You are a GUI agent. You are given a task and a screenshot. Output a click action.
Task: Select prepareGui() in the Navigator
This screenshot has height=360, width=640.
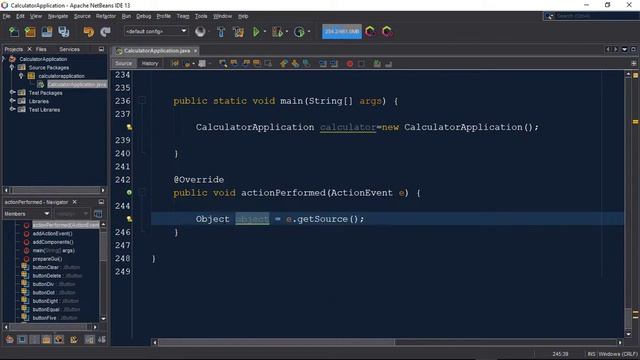pos(47,259)
